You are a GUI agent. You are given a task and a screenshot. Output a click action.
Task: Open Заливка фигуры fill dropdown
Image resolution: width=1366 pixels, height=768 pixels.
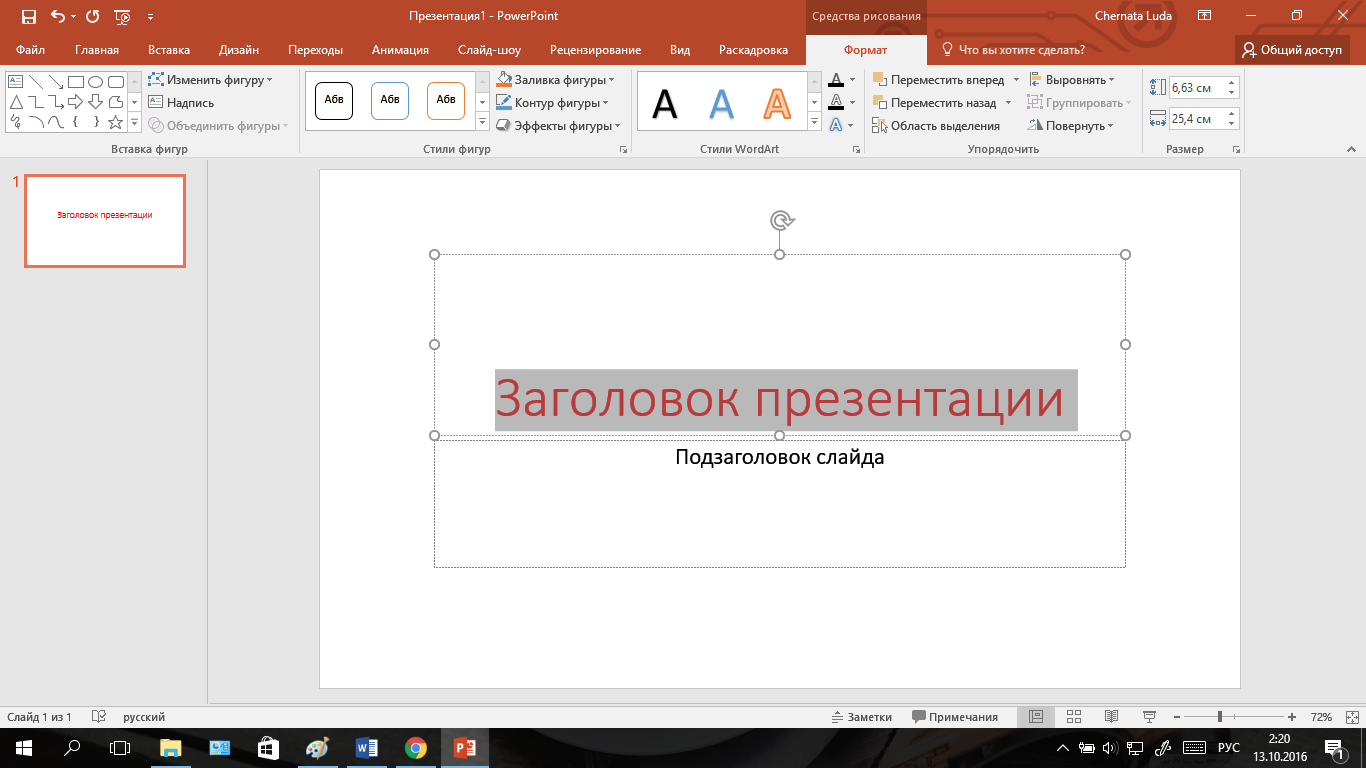556,80
